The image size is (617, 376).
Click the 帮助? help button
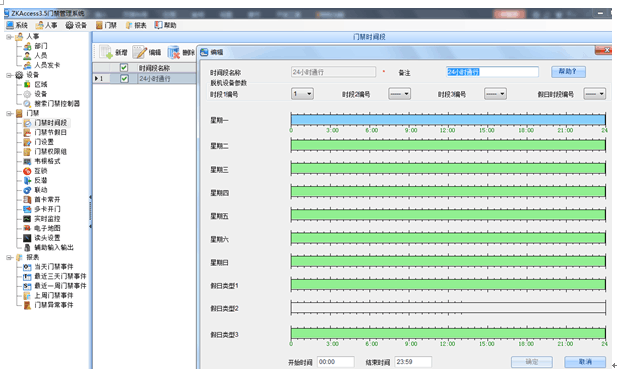pos(568,72)
